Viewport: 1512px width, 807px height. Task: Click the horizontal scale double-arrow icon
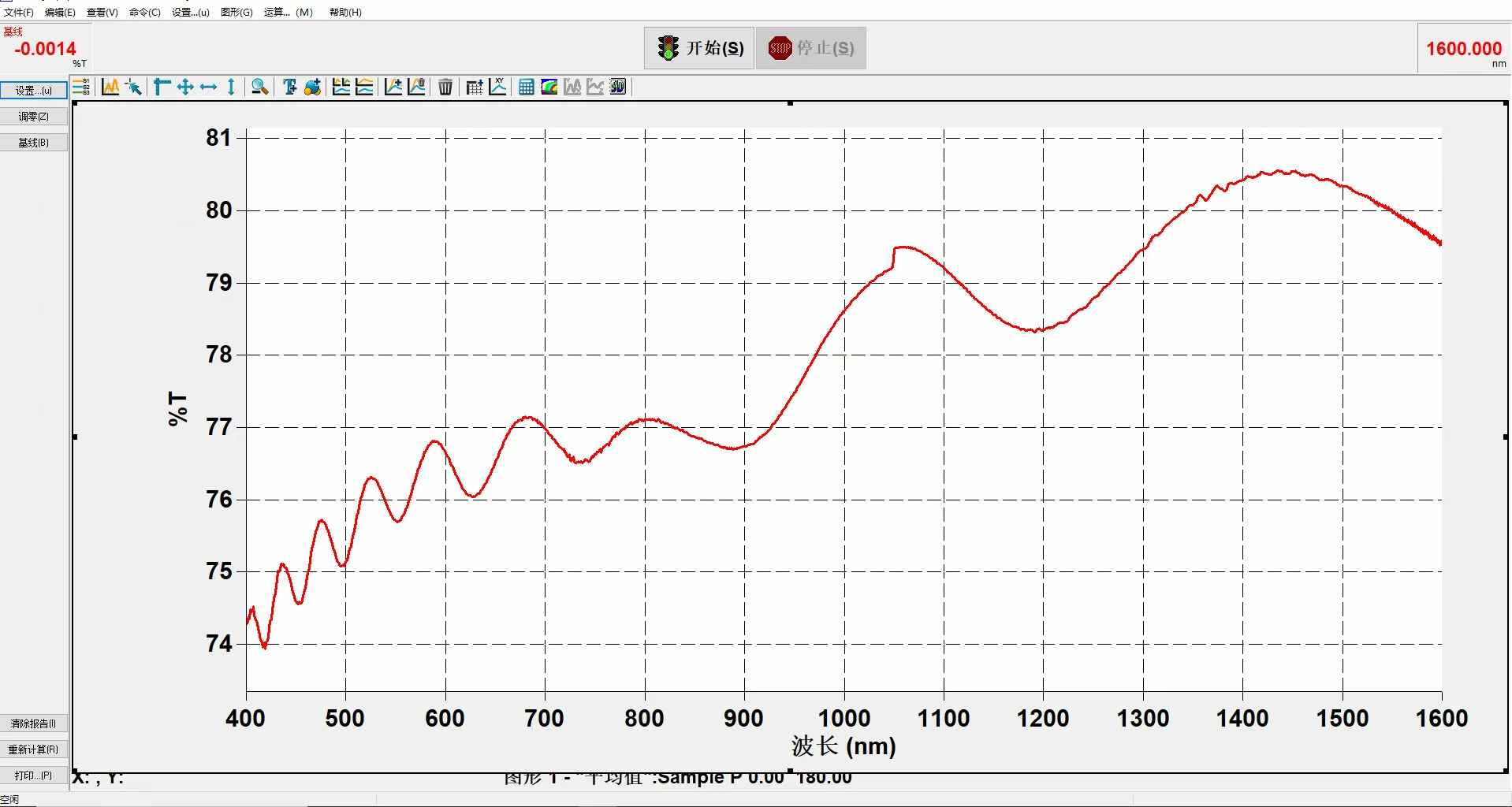pyautogui.click(x=208, y=87)
